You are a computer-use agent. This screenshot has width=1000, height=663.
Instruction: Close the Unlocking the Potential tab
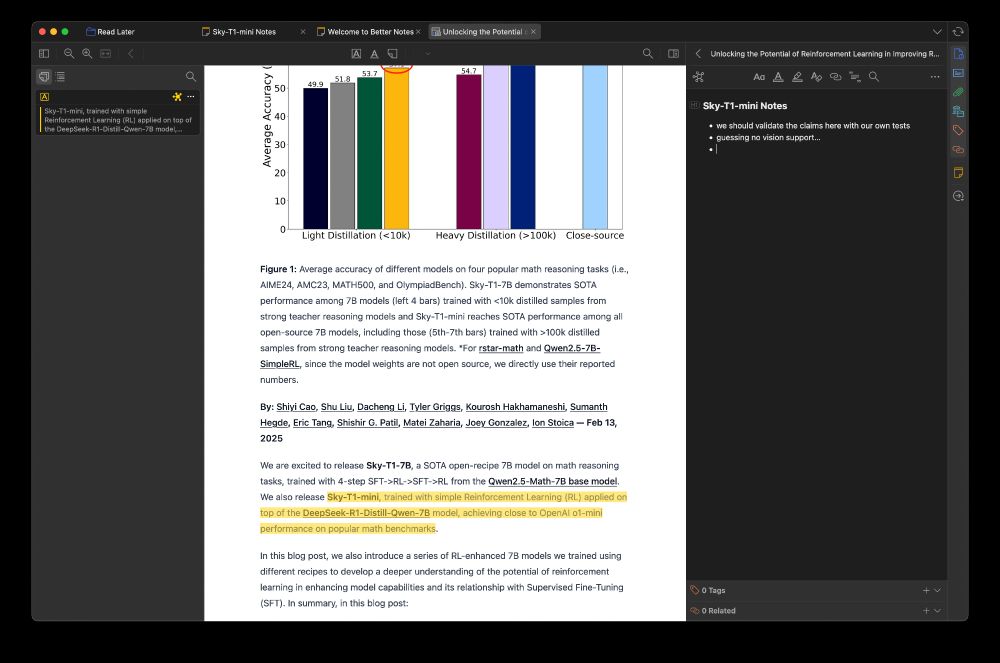[534, 32]
